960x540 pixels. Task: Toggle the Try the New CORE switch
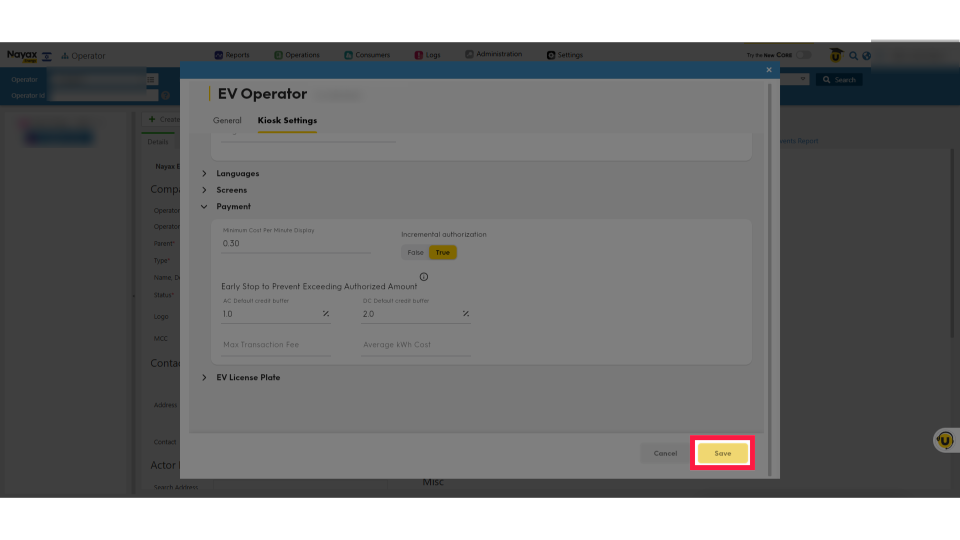point(801,55)
